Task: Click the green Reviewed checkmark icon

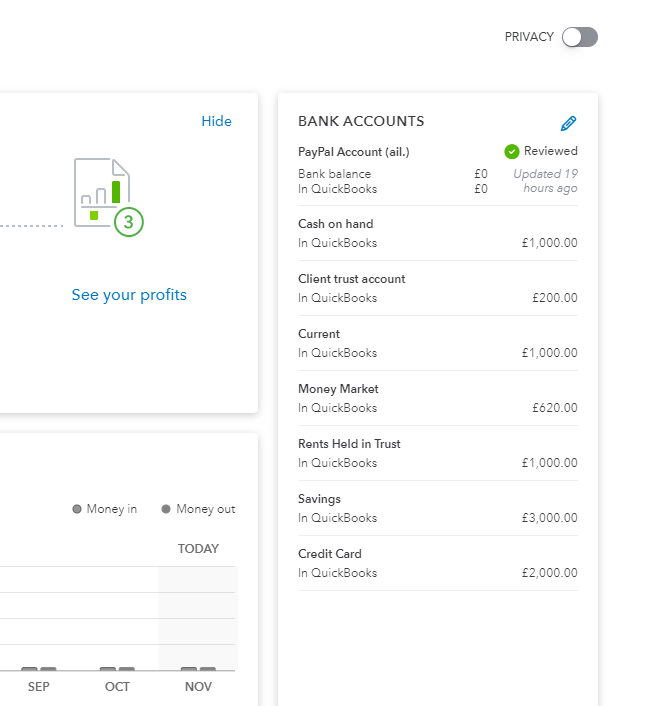Action: (511, 152)
